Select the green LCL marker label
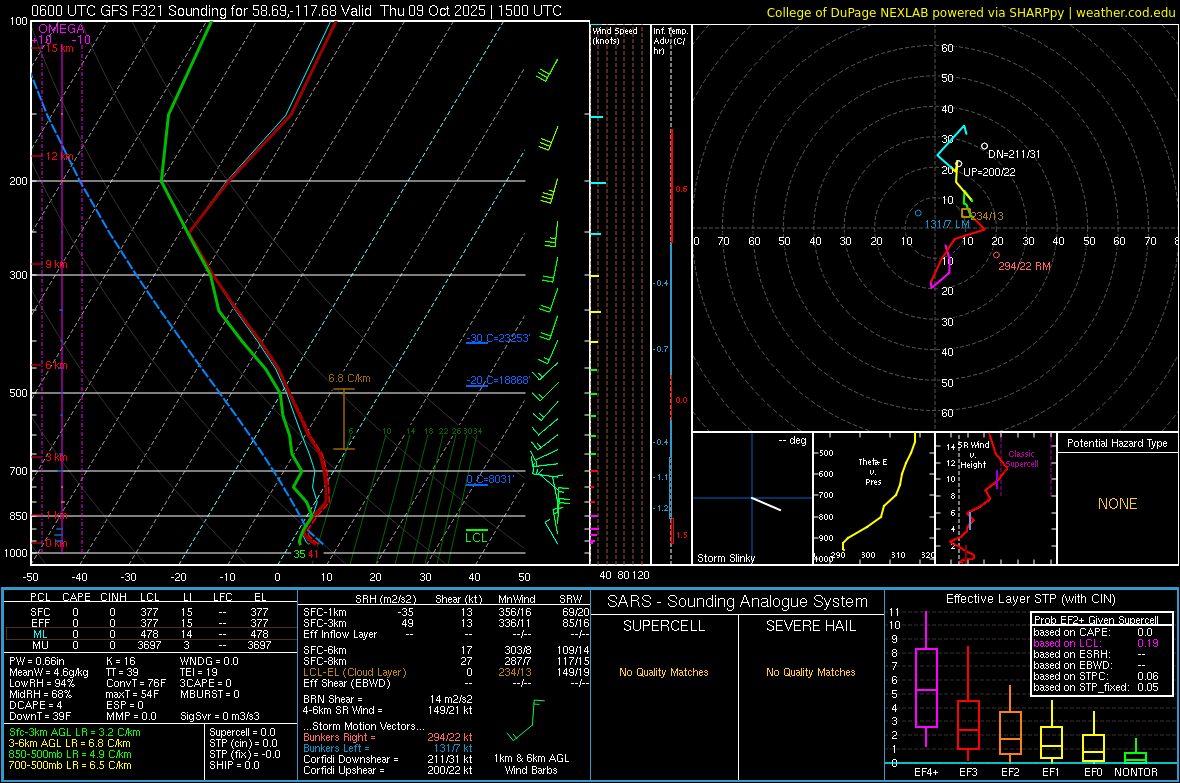The width and height of the screenshot is (1180, 783). [476, 537]
